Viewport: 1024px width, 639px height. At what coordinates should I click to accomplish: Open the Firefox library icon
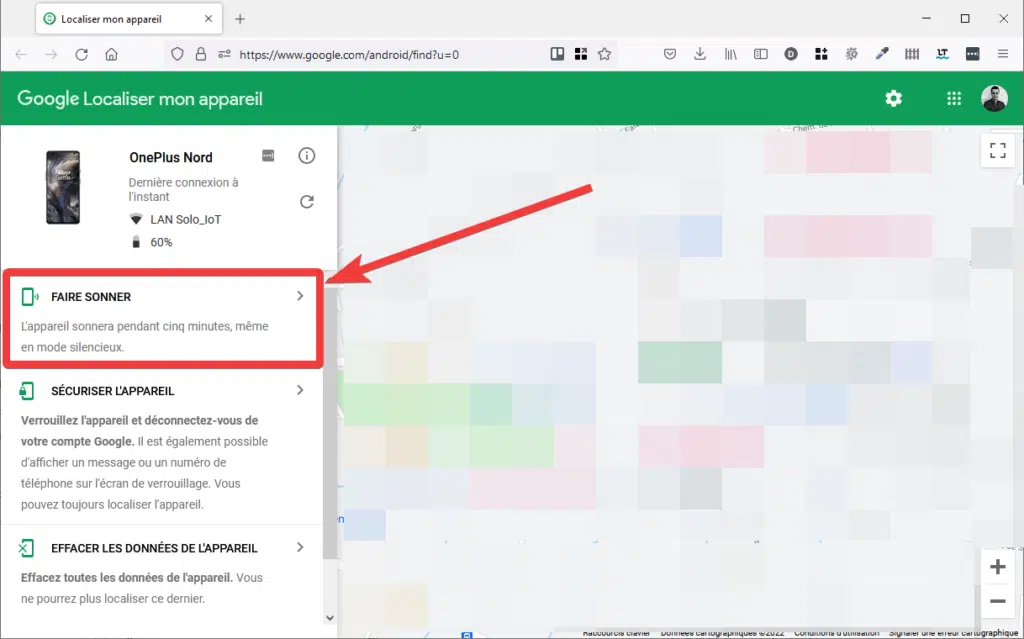pos(731,54)
